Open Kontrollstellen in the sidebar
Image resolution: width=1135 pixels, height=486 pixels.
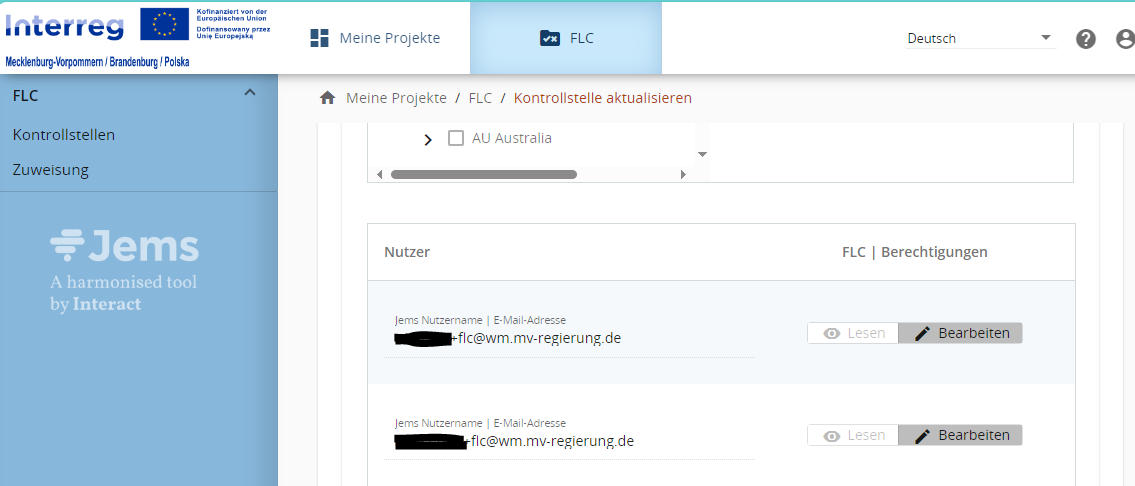click(x=63, y=134)
